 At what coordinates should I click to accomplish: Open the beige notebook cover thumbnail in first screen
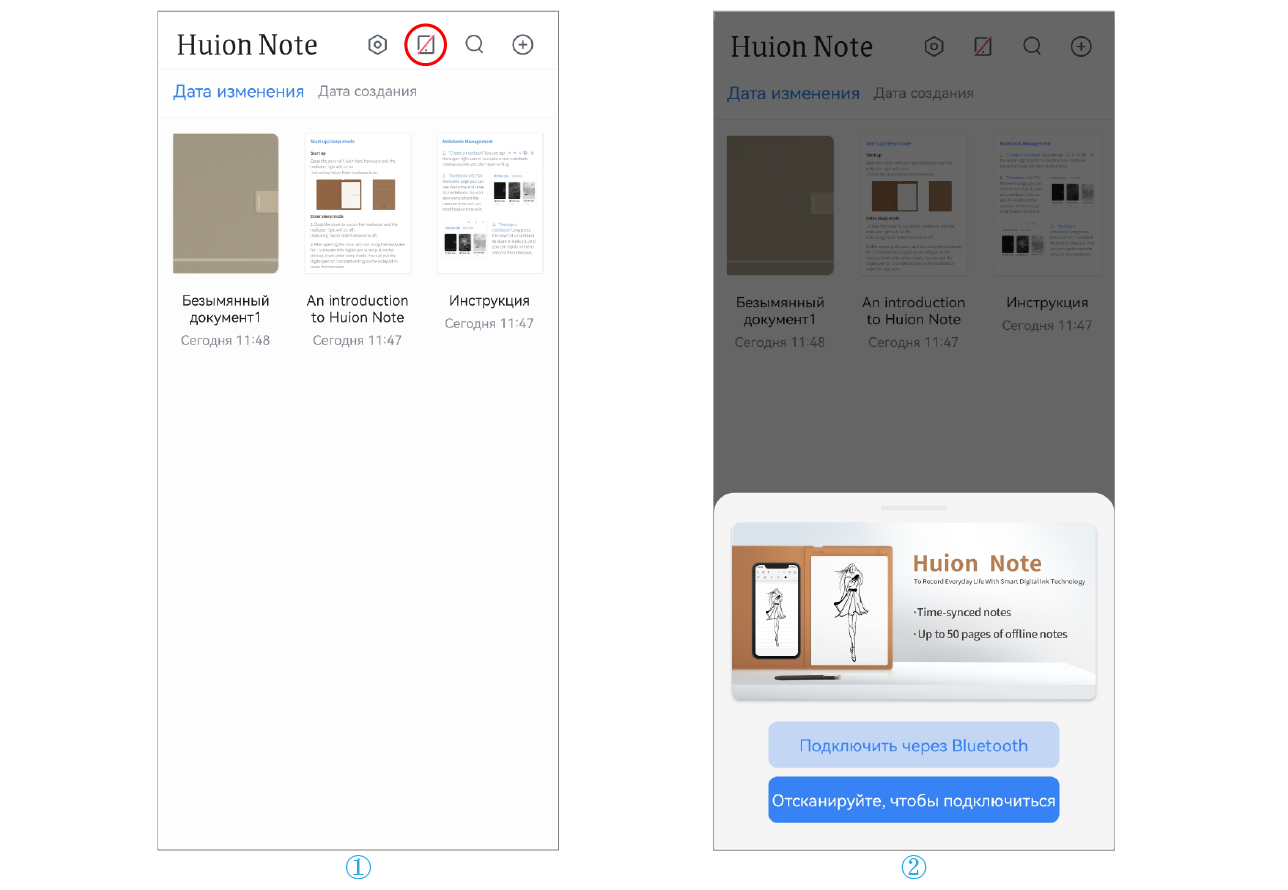[x=226, y=203]
